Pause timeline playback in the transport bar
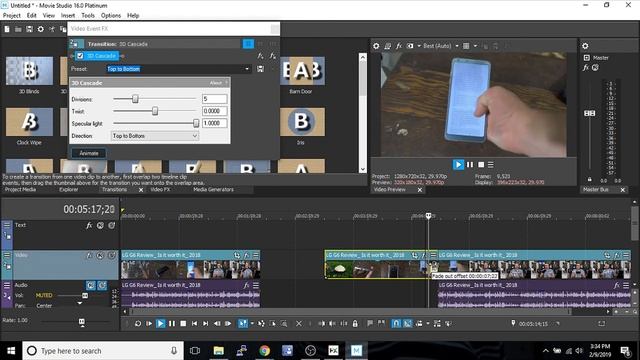 coord(172,324)
